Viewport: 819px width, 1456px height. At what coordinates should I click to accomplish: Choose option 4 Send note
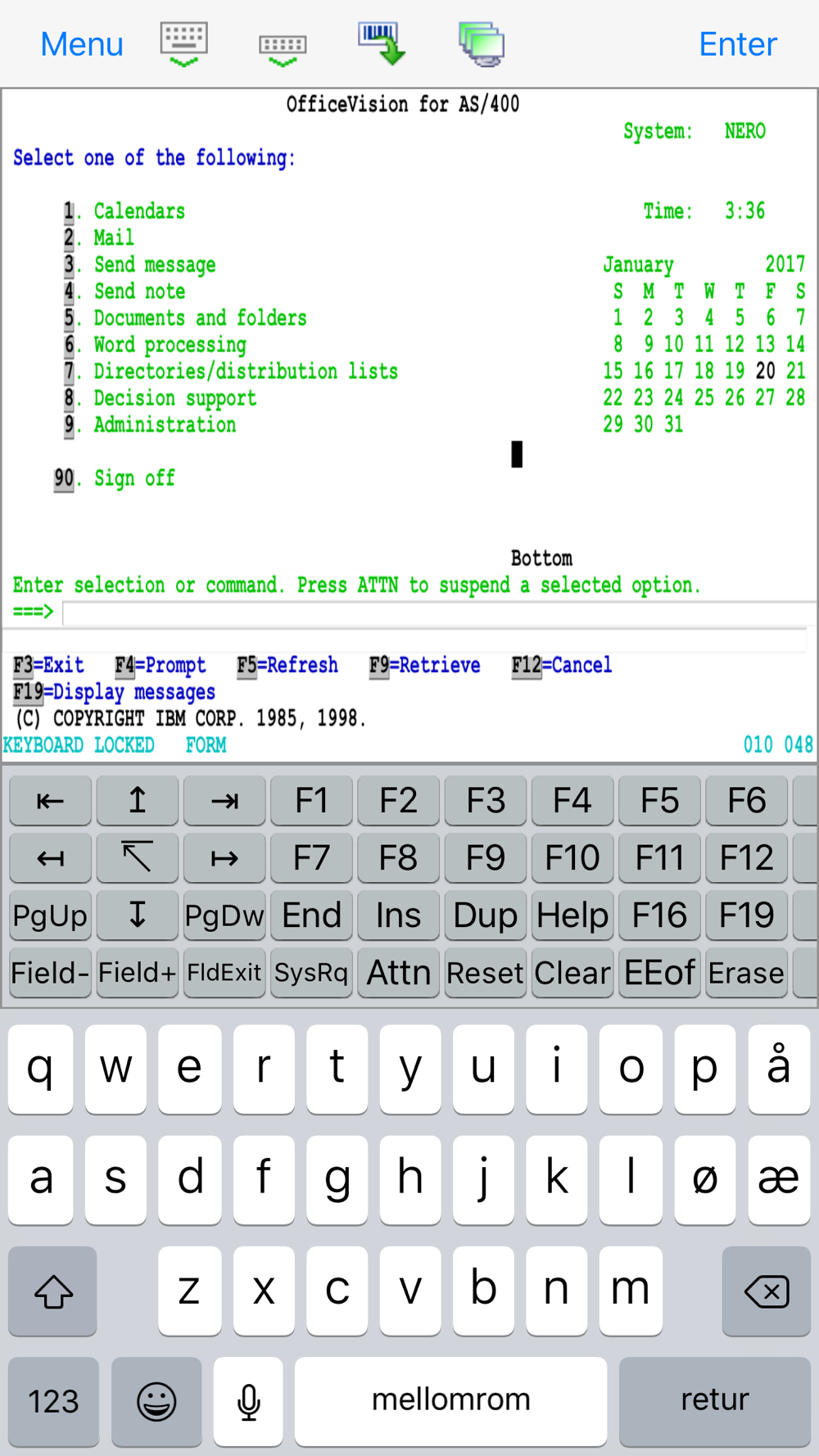point(124,292)
